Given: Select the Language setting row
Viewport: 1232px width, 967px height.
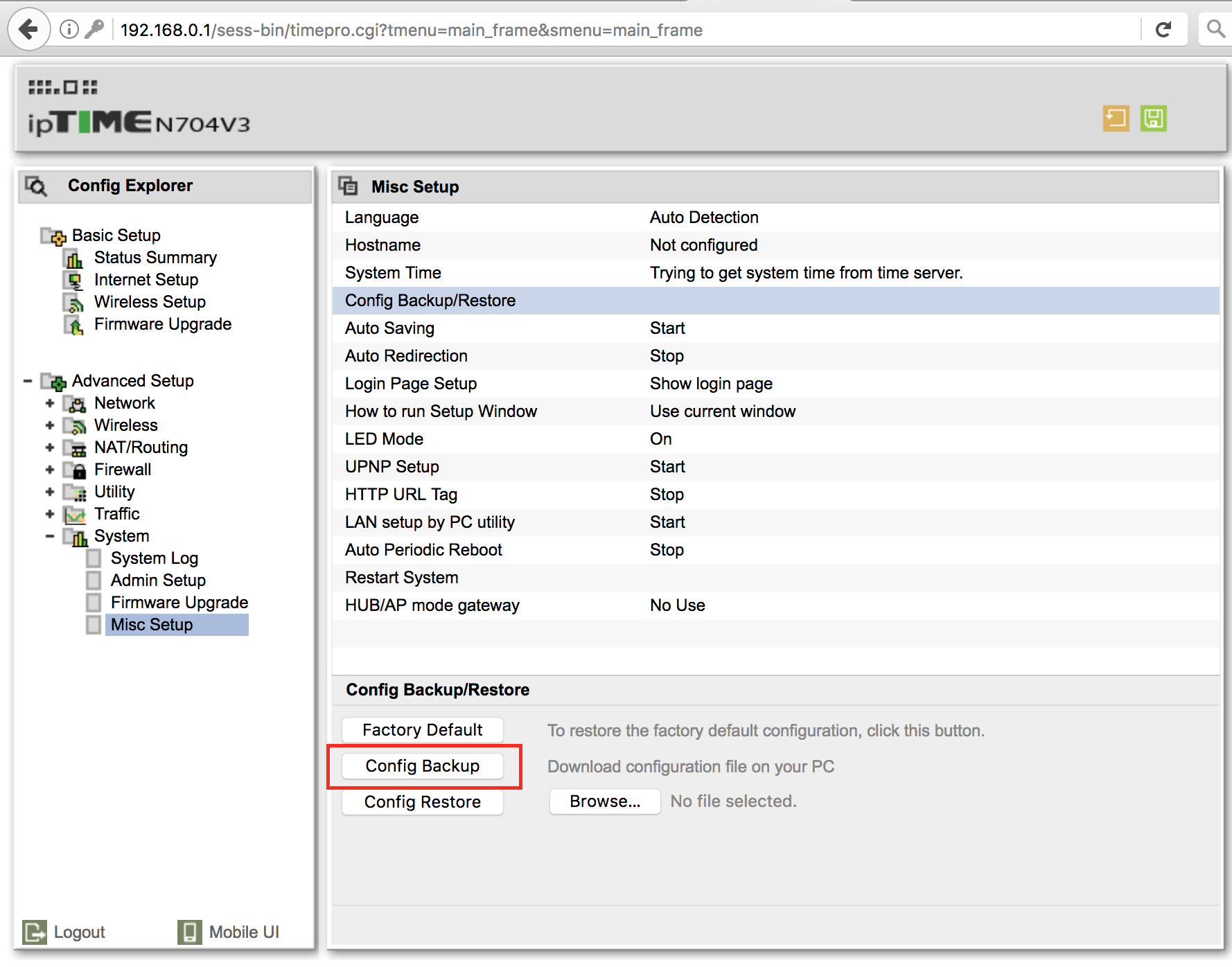Looking at the screenshot, I should (x=775, y=218).
